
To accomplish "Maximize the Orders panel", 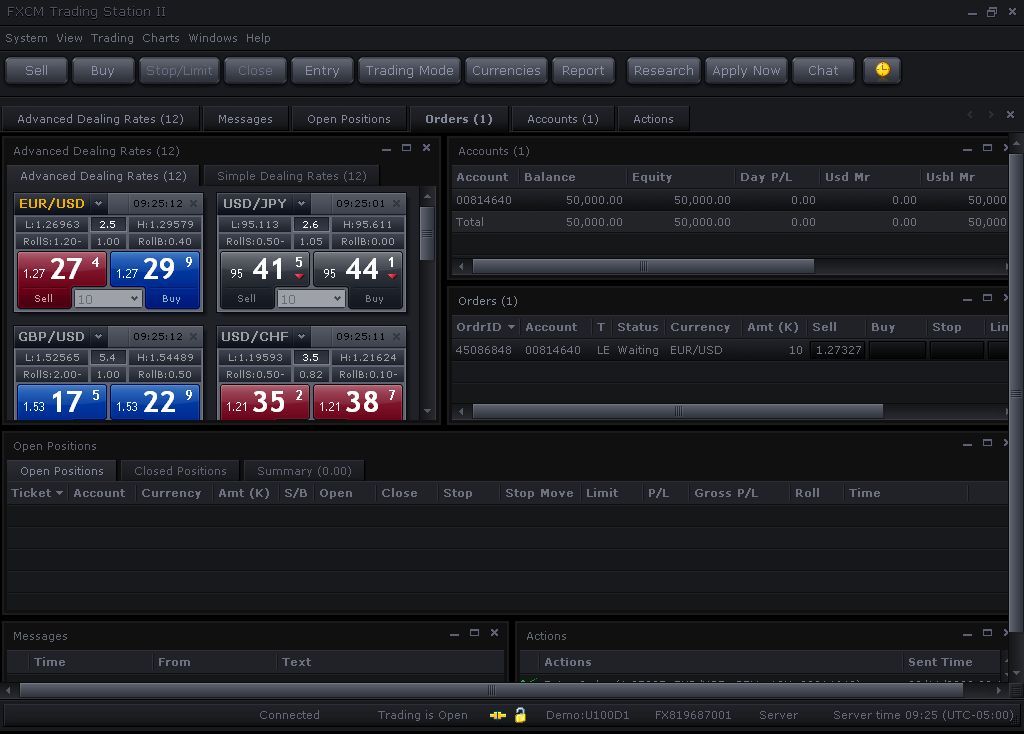I will 987,299.
